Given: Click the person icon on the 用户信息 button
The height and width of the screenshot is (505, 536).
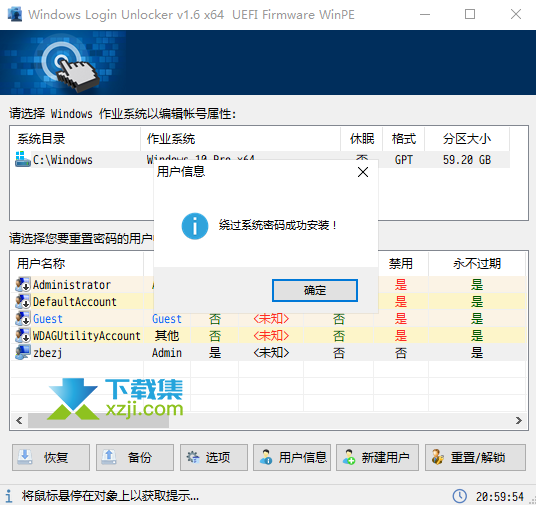Looking at the screenshot, I should click(x=266, y=457).
